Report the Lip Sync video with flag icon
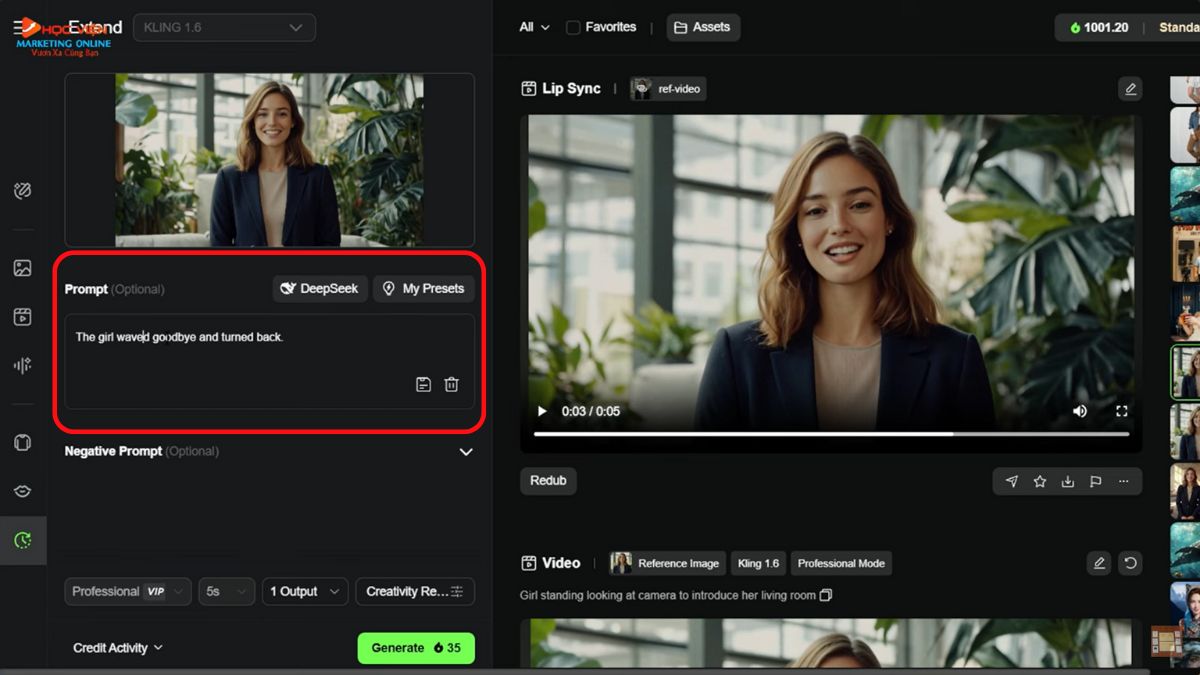Screen dimensions: 1200x675 pos(1095,481)
